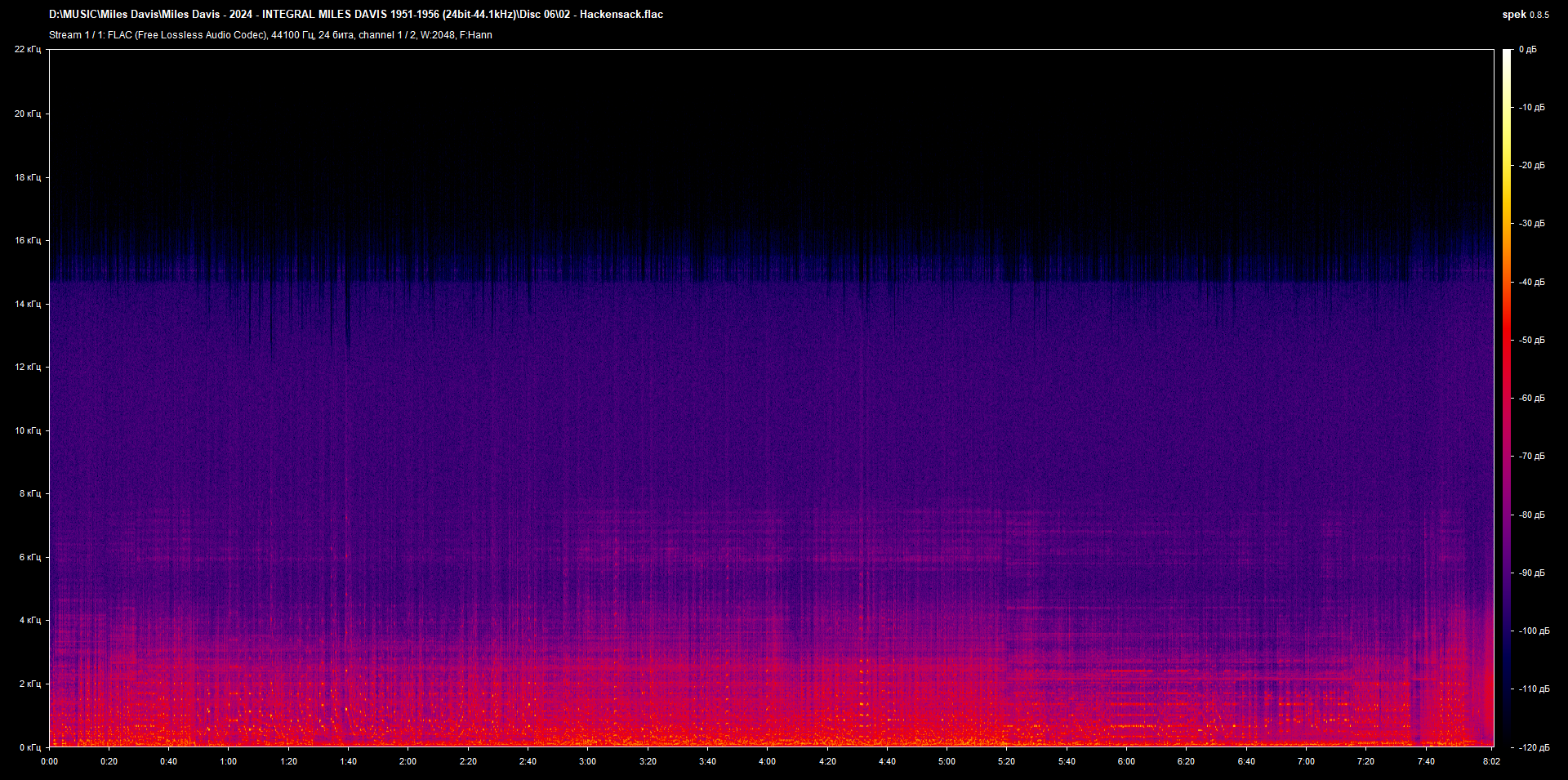Click the 22 кГц frequency axis label
1568x780 pixels.
click(27, 50)
